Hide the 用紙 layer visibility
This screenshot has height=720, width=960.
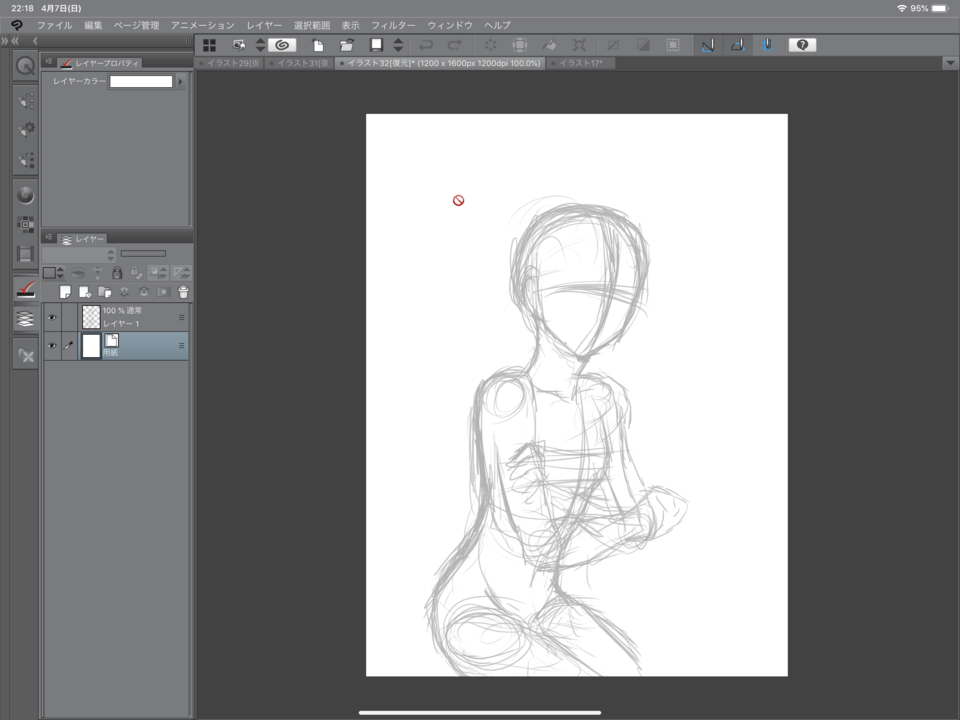point(53,345)
